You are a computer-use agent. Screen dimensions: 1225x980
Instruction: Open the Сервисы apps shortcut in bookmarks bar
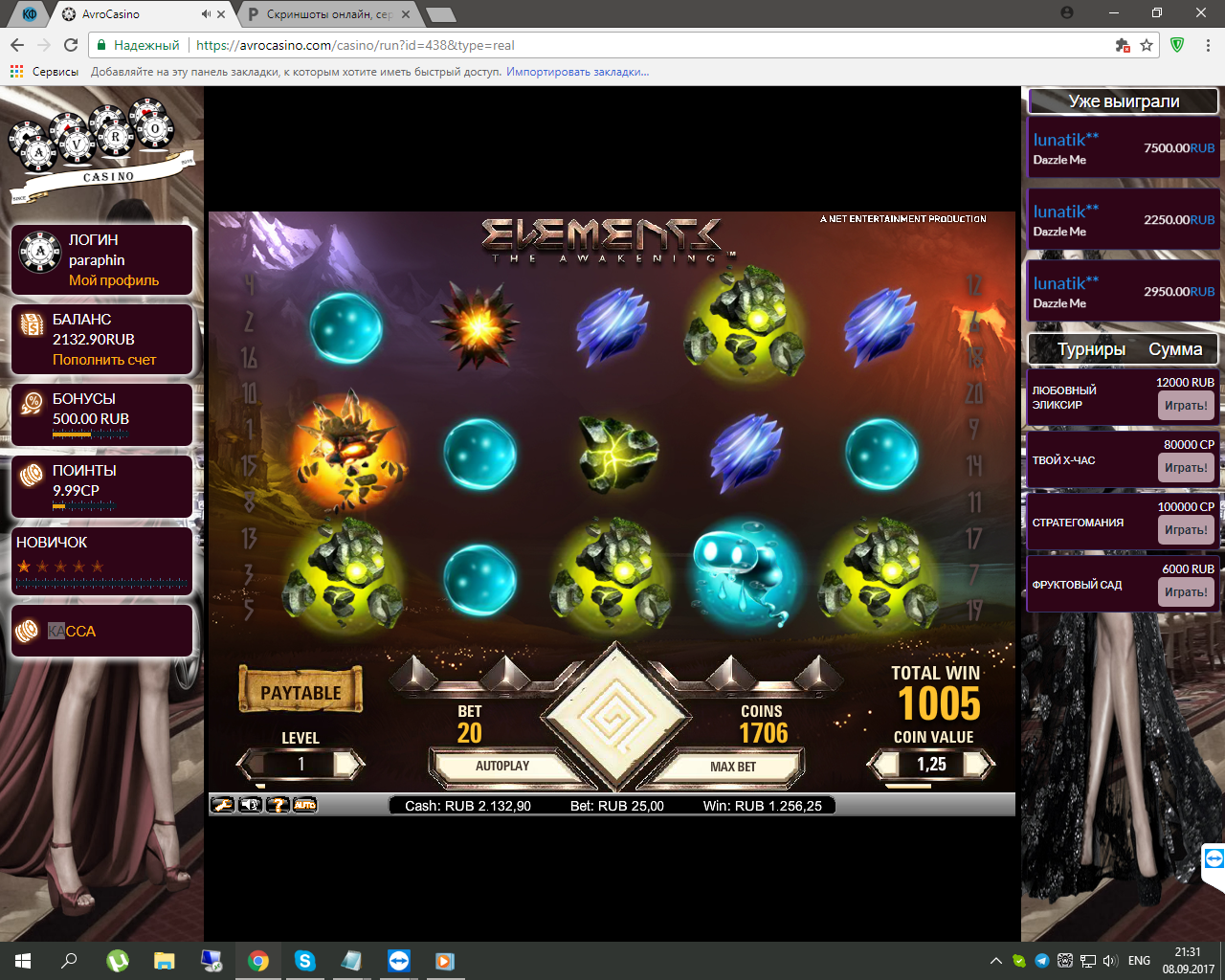(x=44, y=72)
